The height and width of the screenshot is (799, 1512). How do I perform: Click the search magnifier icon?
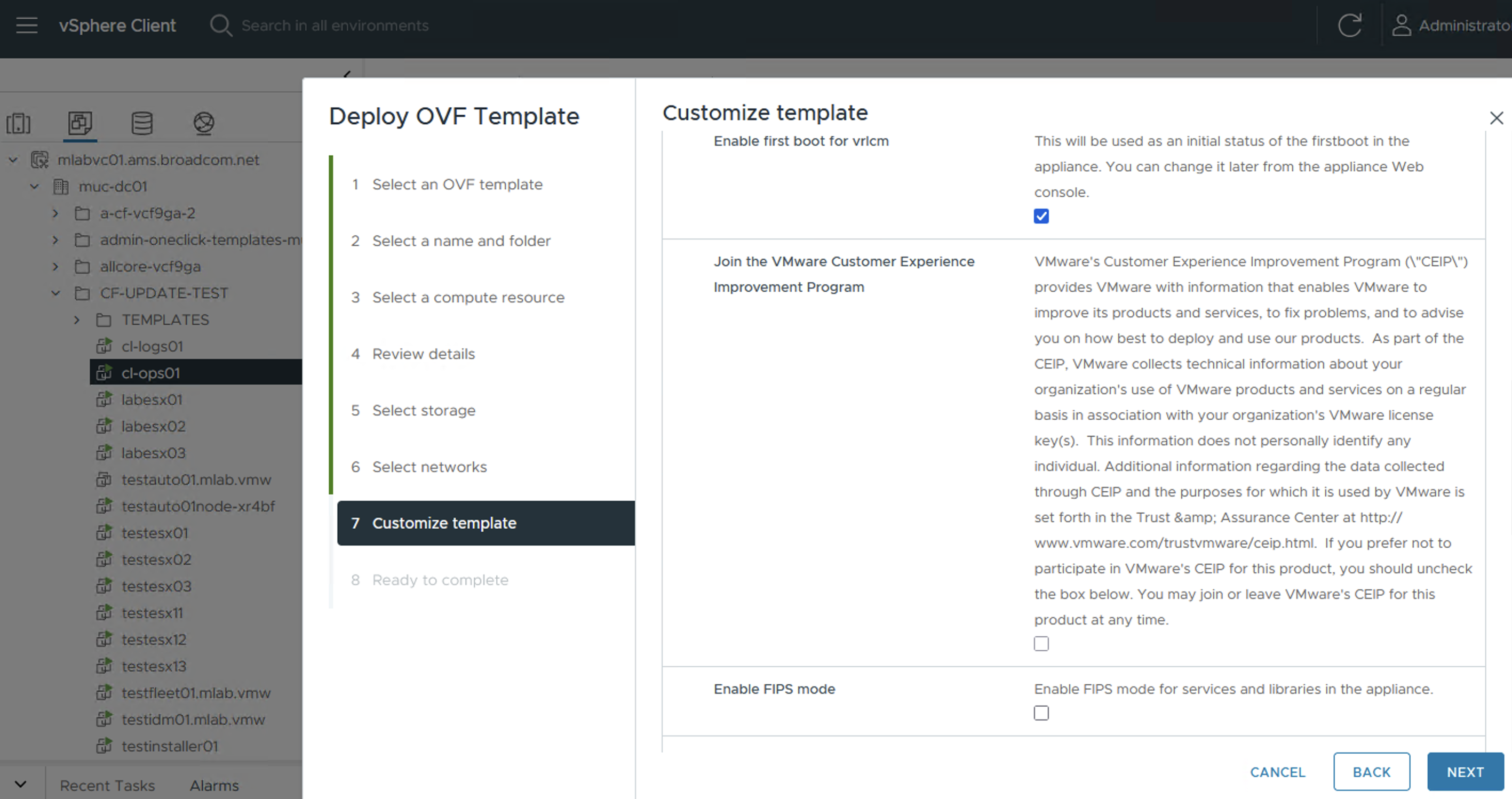pos(221,25)
